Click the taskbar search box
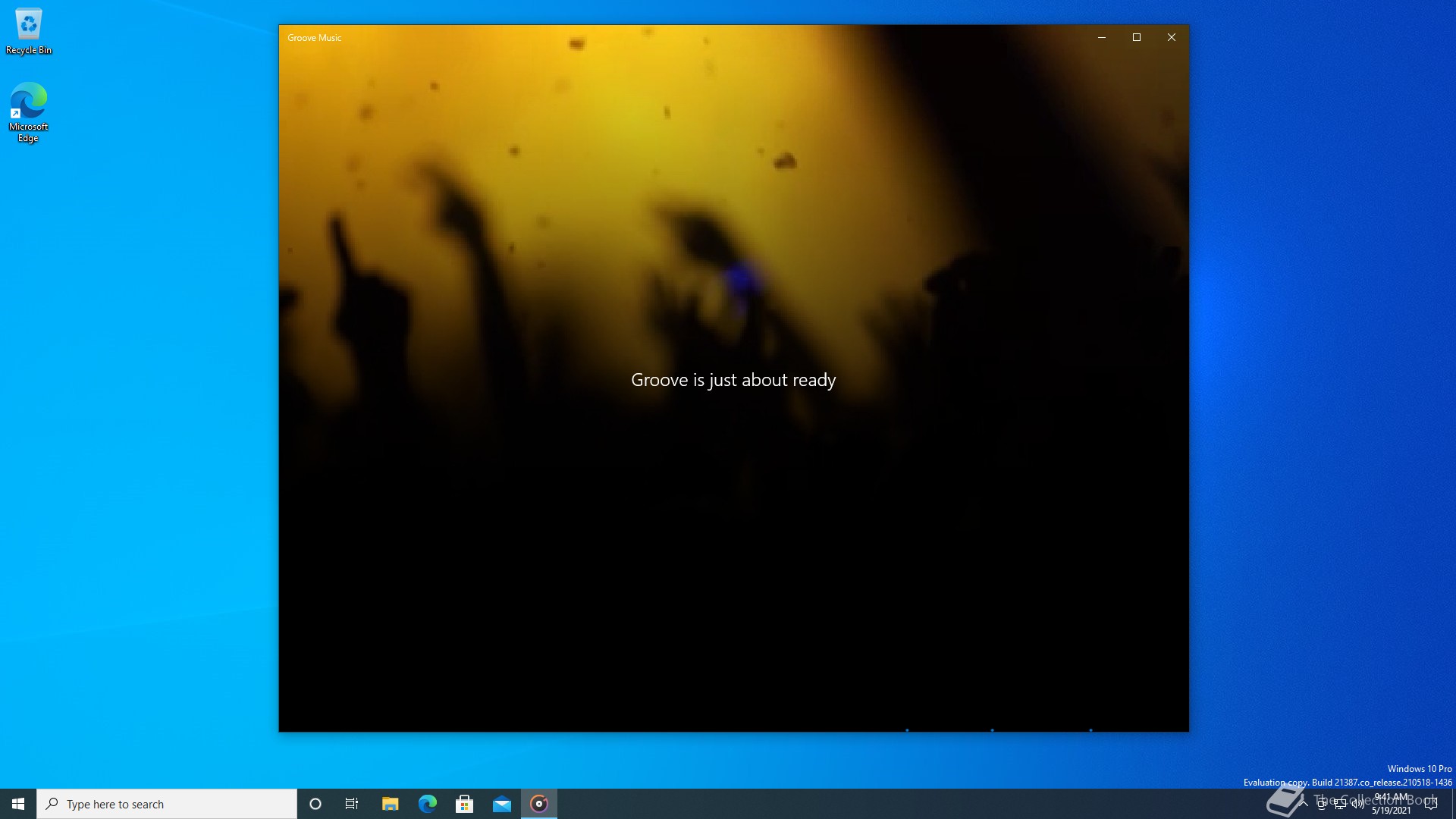This screenshot has height=819, width=1456. 167,804
